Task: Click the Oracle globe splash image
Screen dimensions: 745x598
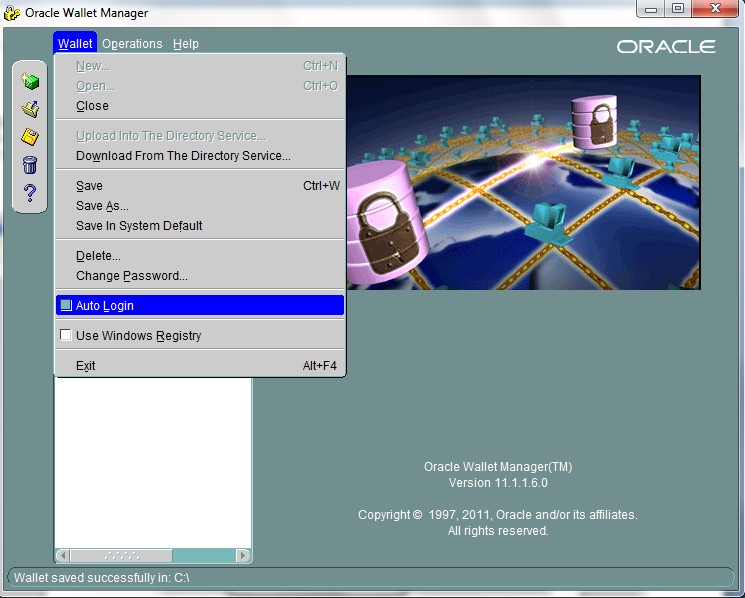Action: pos(523,182)
